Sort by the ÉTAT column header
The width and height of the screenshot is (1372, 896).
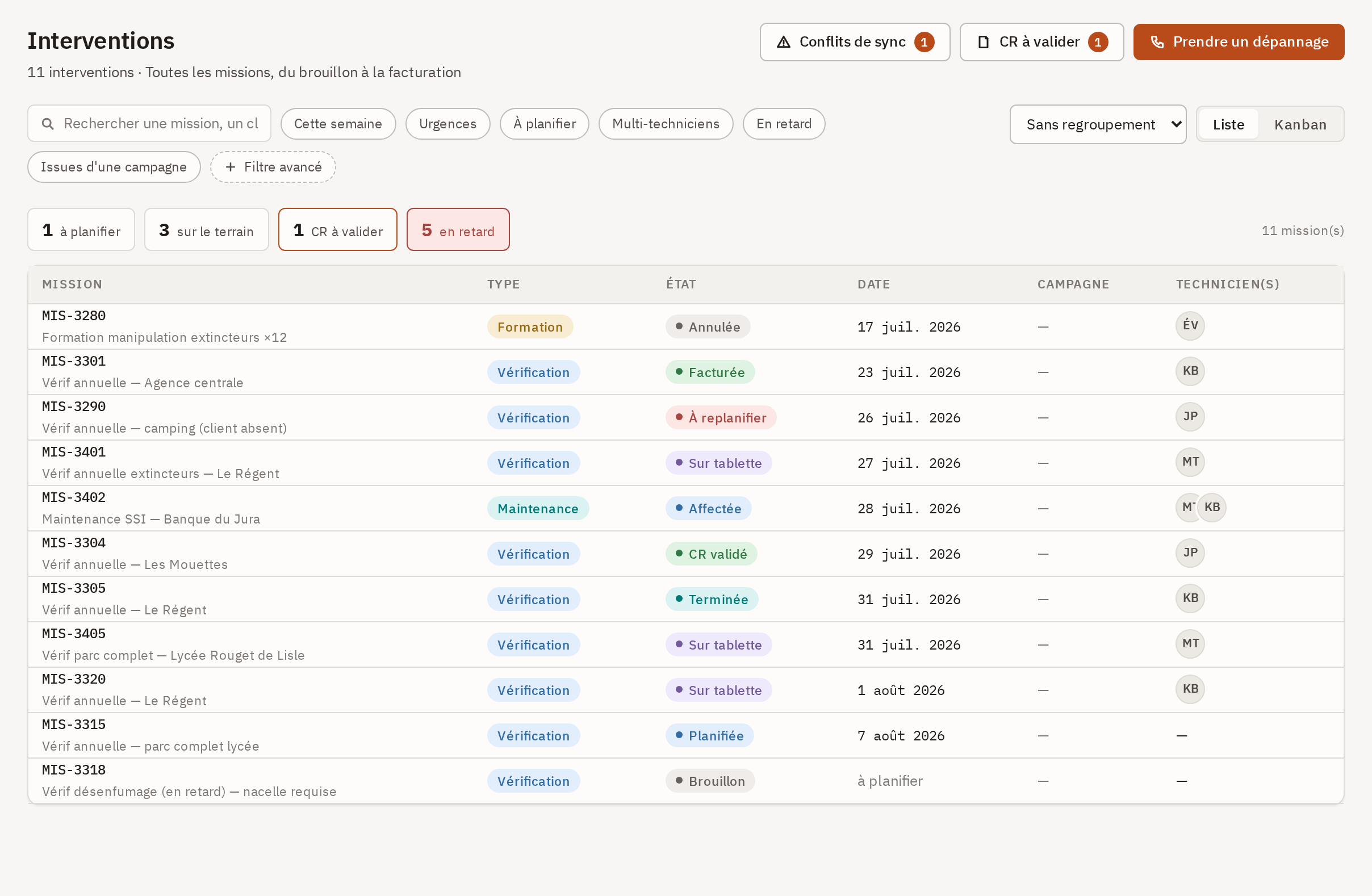point(681,284)
